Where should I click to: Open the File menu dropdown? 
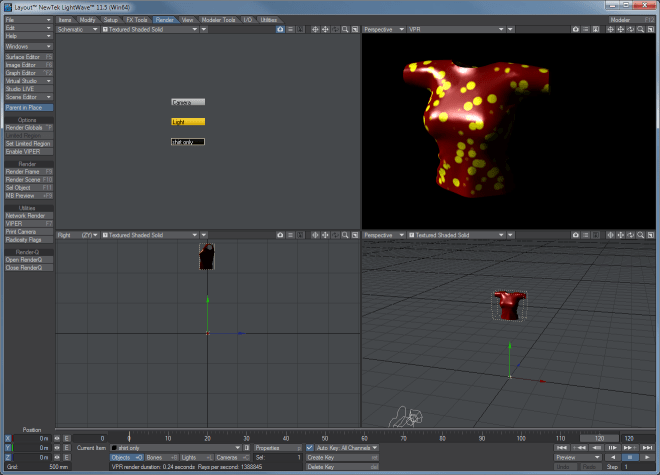coord(28,20)
